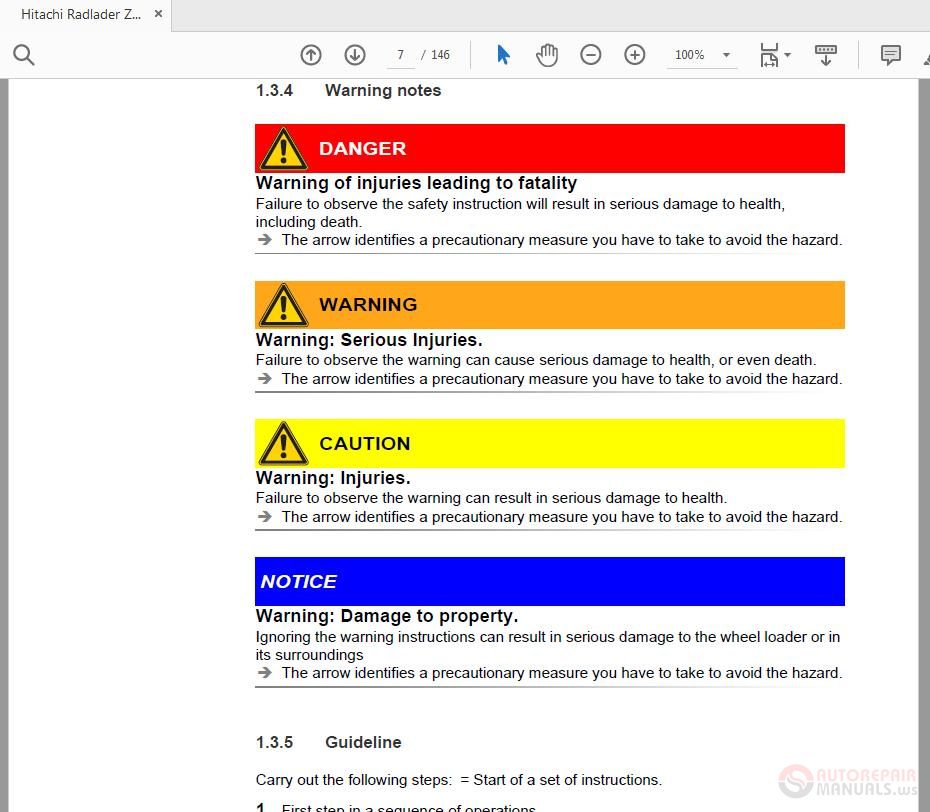The height and width of the screenshot is (812, 930).
Task: Open the search magnifier tool
Action: 24,55
